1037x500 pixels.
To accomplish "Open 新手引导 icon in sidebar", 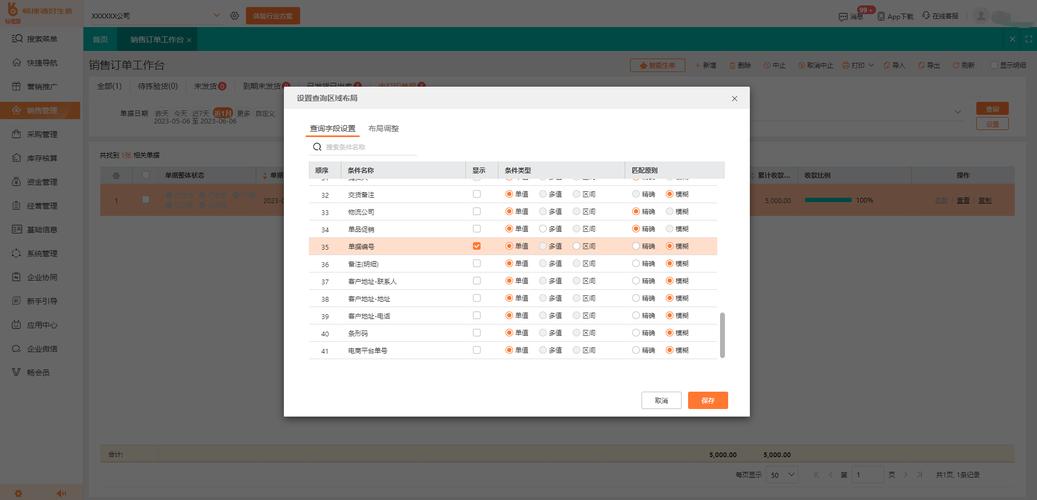I will [18, 301].
